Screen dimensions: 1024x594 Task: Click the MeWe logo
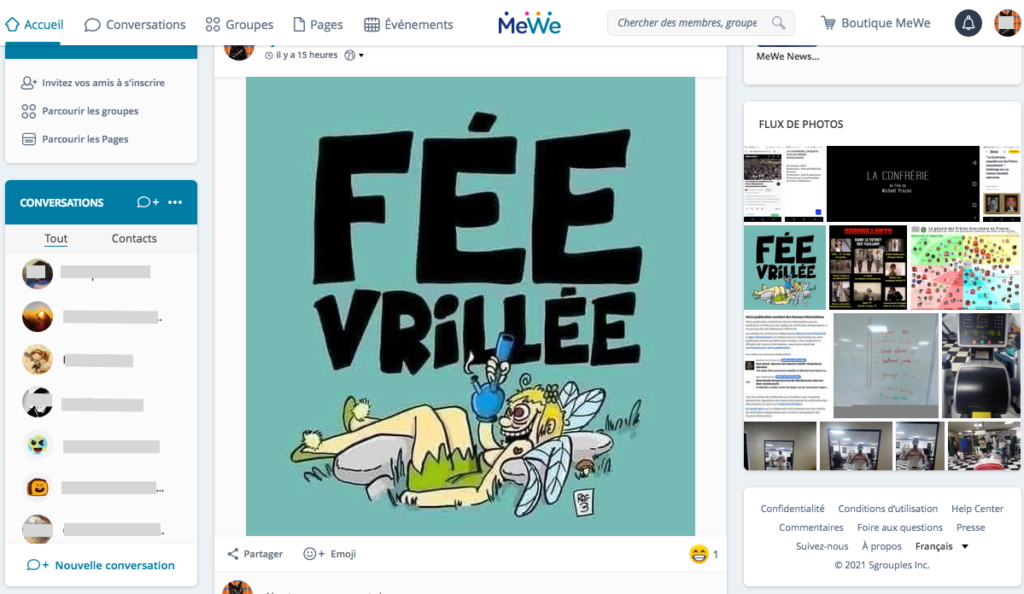[529, 23]
